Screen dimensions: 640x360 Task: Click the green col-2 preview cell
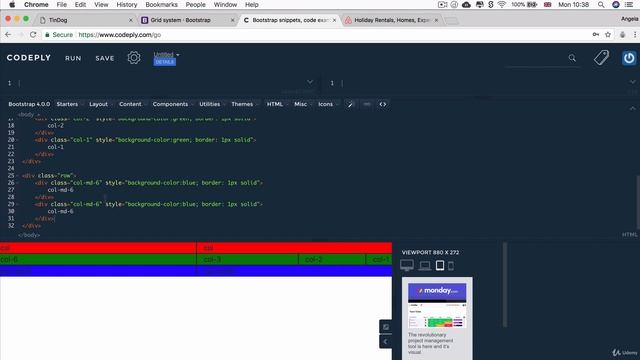coord(332,259)
